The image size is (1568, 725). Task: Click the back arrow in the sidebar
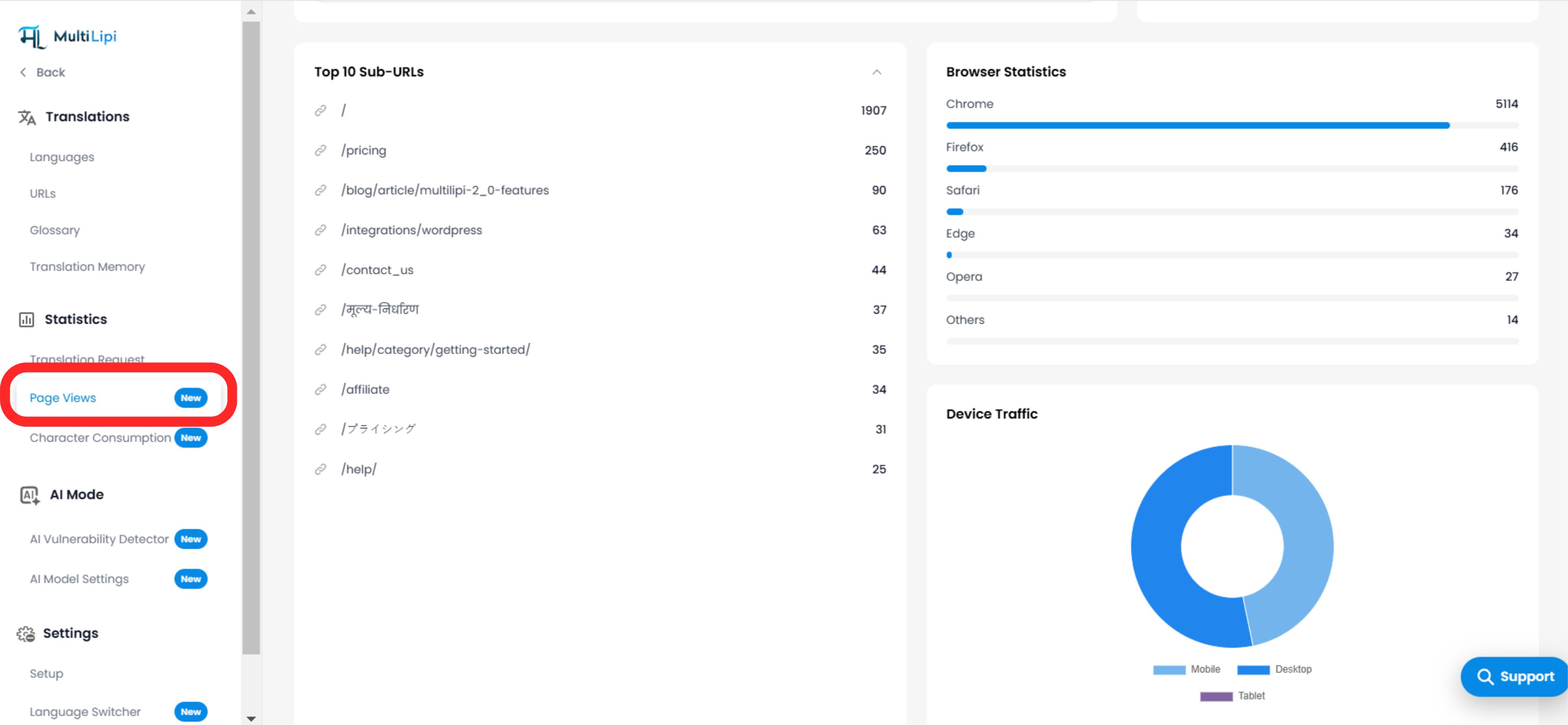tap(23, 72)
